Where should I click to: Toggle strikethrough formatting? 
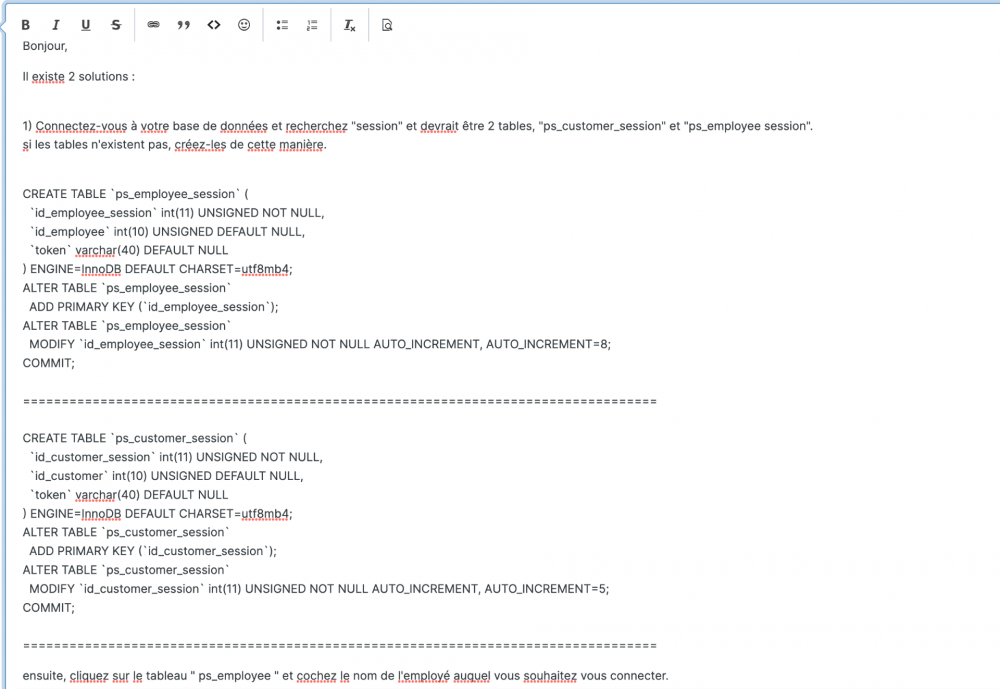pyautogui.click(x=115, y=24)
